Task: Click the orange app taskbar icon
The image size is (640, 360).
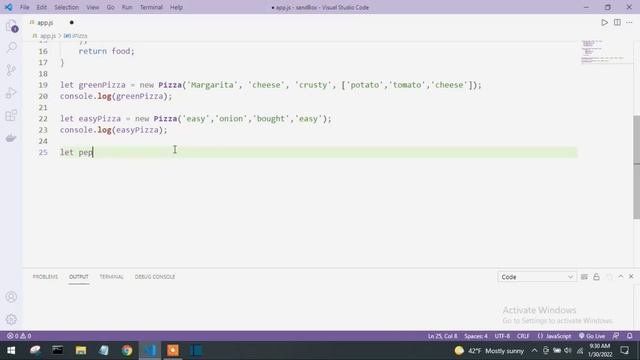Action: click(x=173, y=350)
